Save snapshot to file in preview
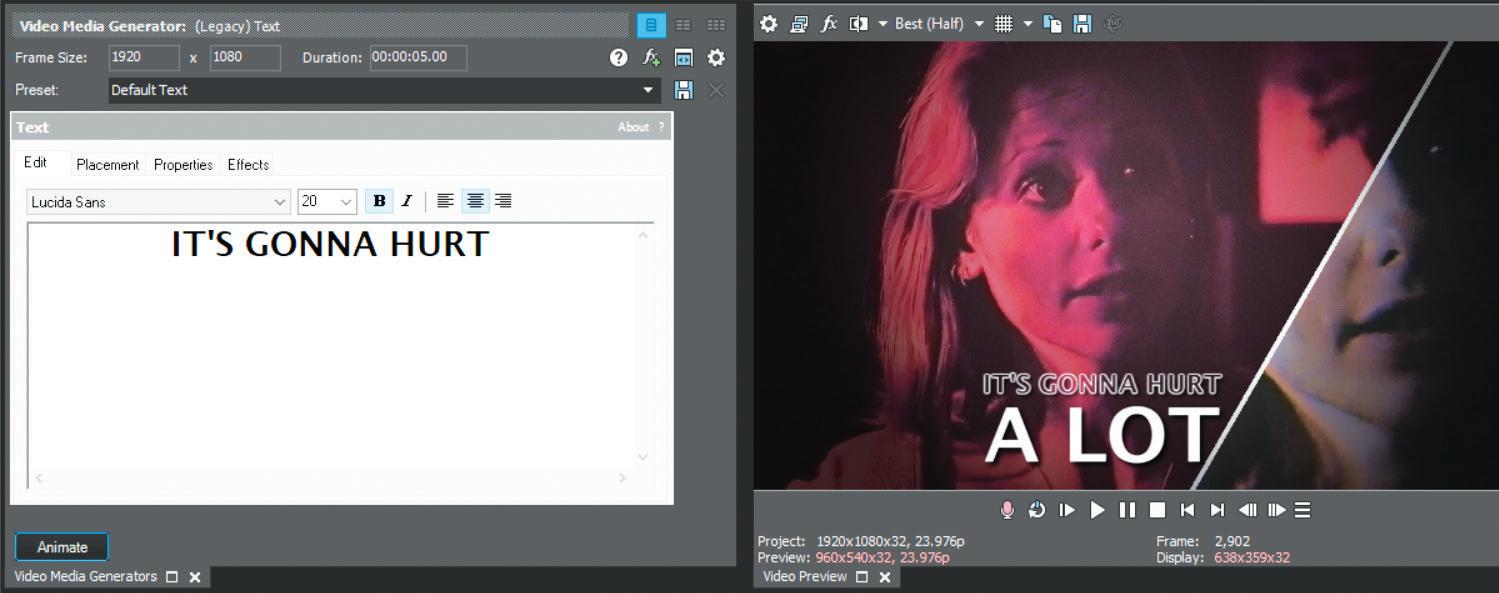Screen dimensions: 1499x593 (x=1082, y=24)
